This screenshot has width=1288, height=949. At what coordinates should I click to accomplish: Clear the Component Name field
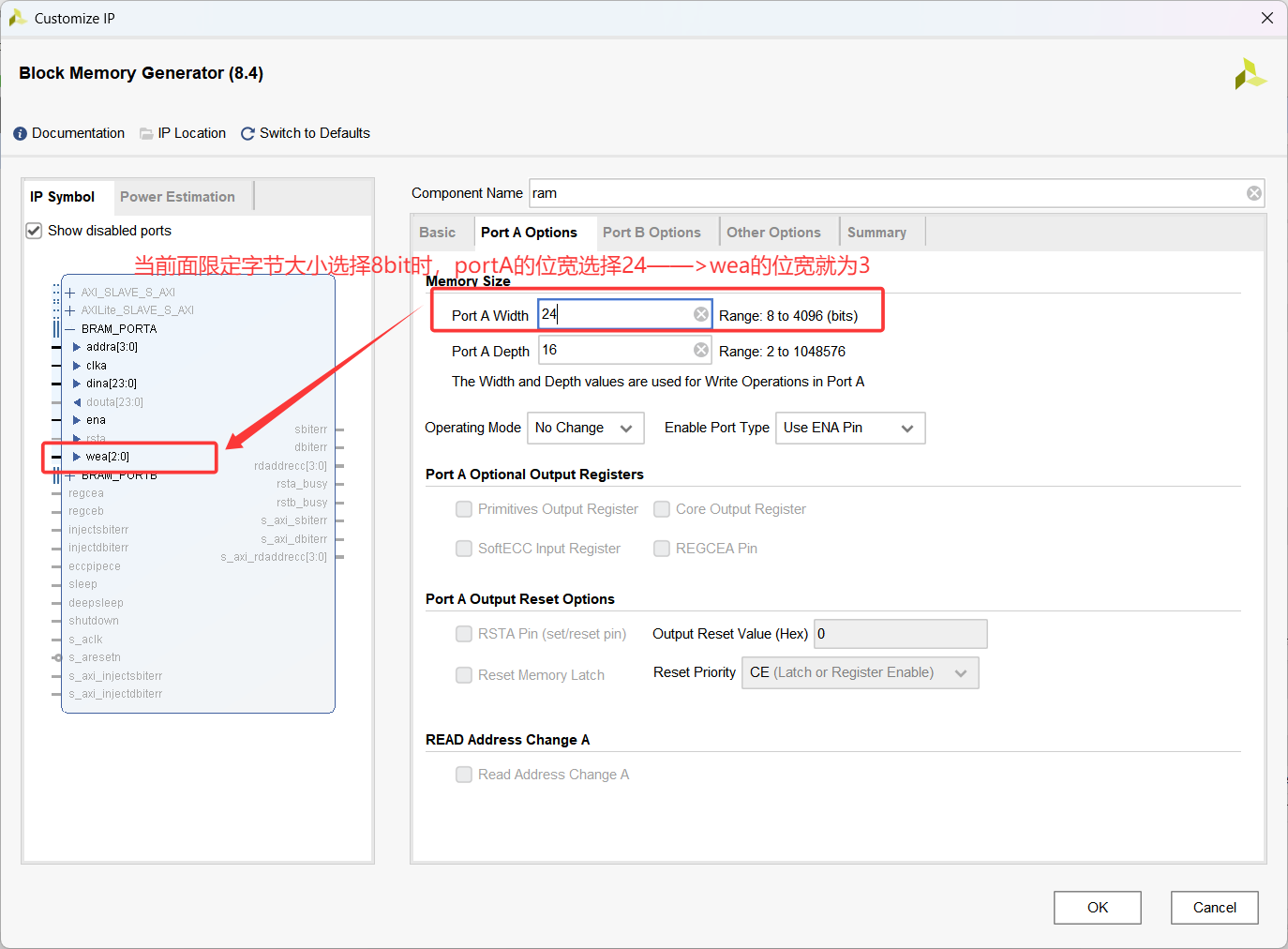pyautogui.click(x=1253, y=193)
